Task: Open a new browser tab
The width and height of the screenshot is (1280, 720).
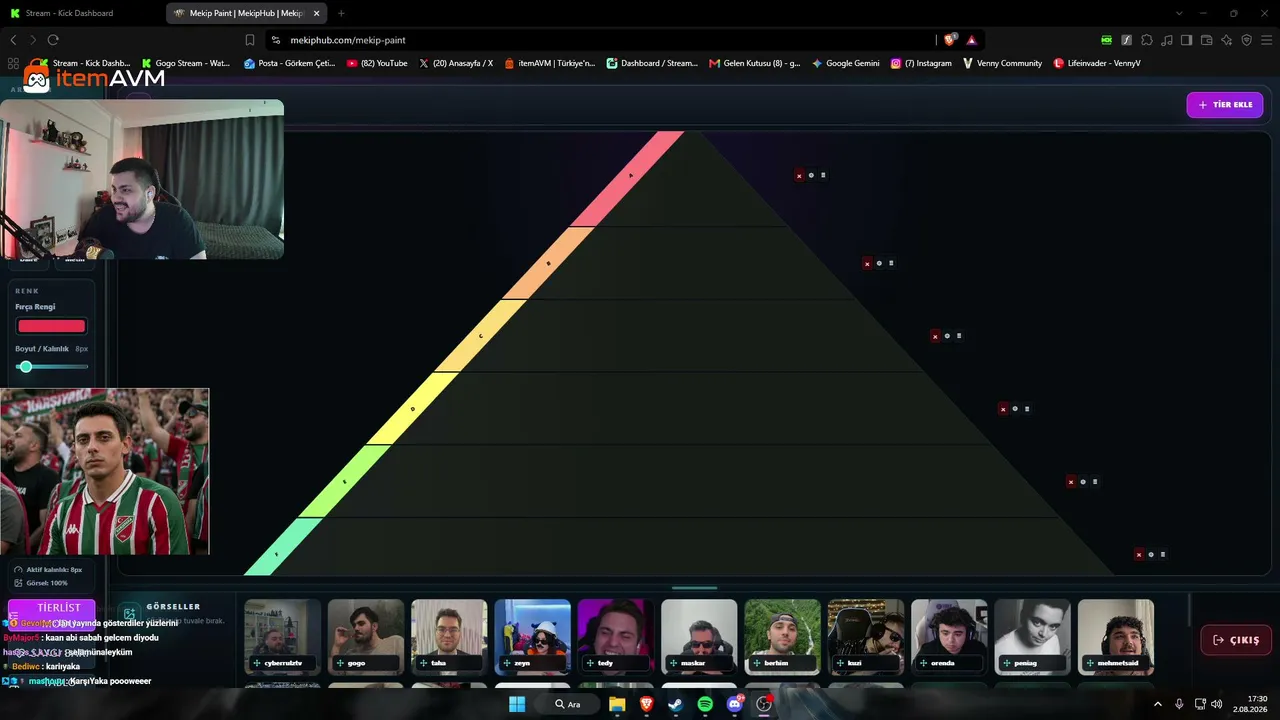Action: click(341, 13)
